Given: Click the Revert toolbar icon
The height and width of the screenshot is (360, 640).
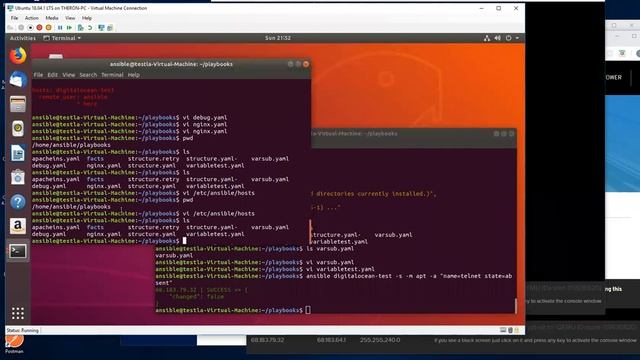Looking at the screenshot, I should [x=90, y=28].
